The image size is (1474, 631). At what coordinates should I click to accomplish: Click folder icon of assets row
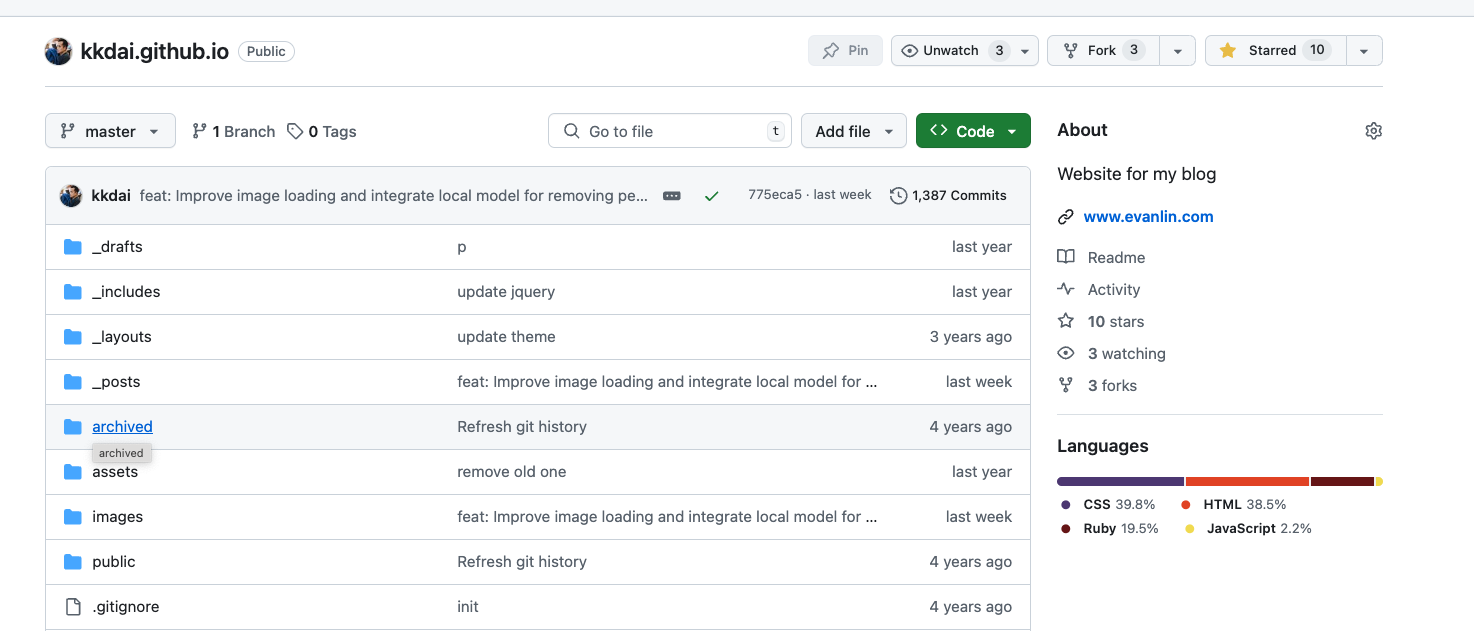click(x=73, y=472)
